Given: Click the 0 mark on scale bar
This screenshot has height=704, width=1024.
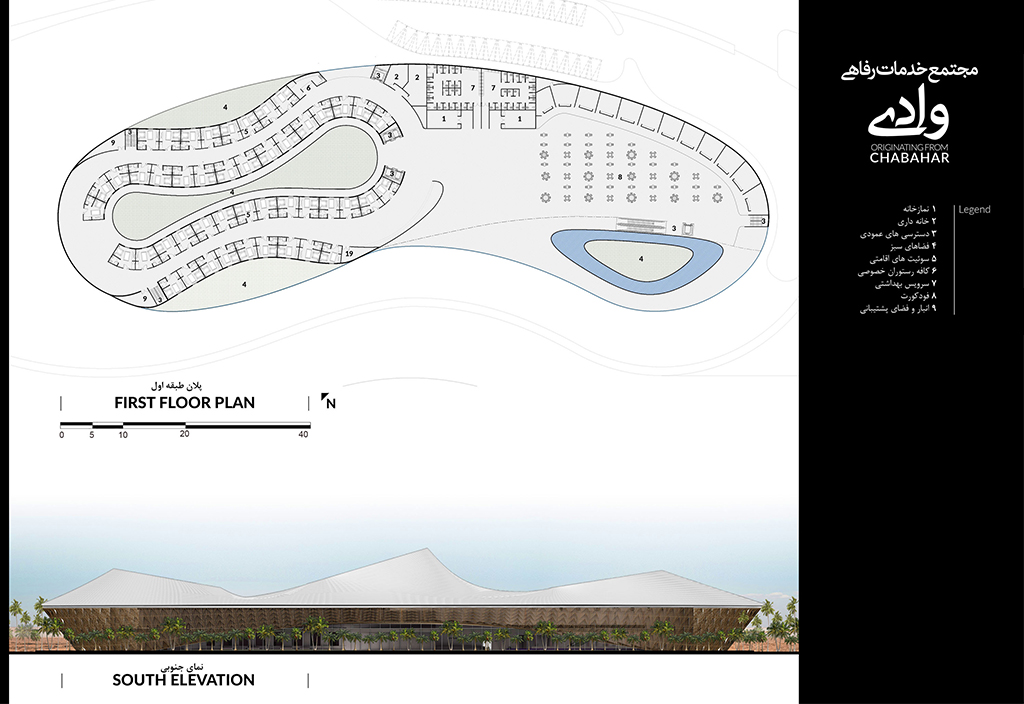Looking at the screenshot, I should coord(62,434).
